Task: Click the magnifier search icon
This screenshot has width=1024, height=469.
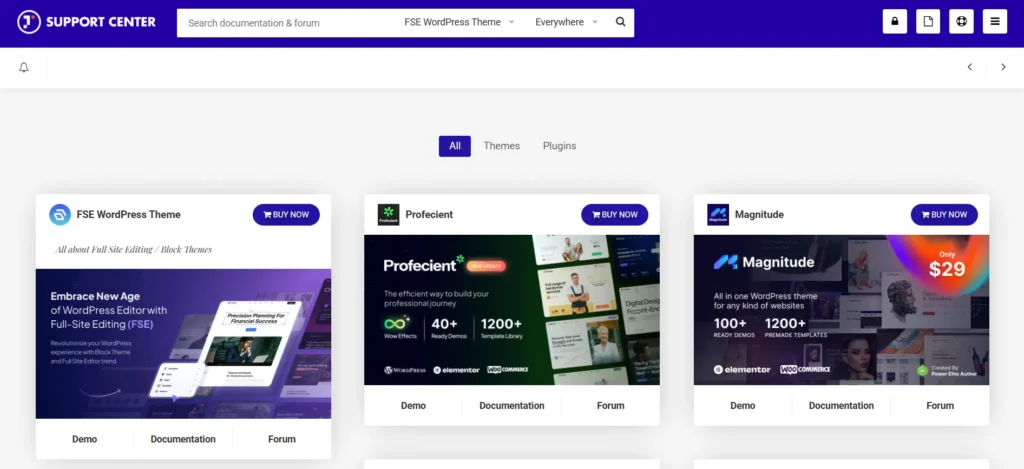Action: (x=620, y=22)
